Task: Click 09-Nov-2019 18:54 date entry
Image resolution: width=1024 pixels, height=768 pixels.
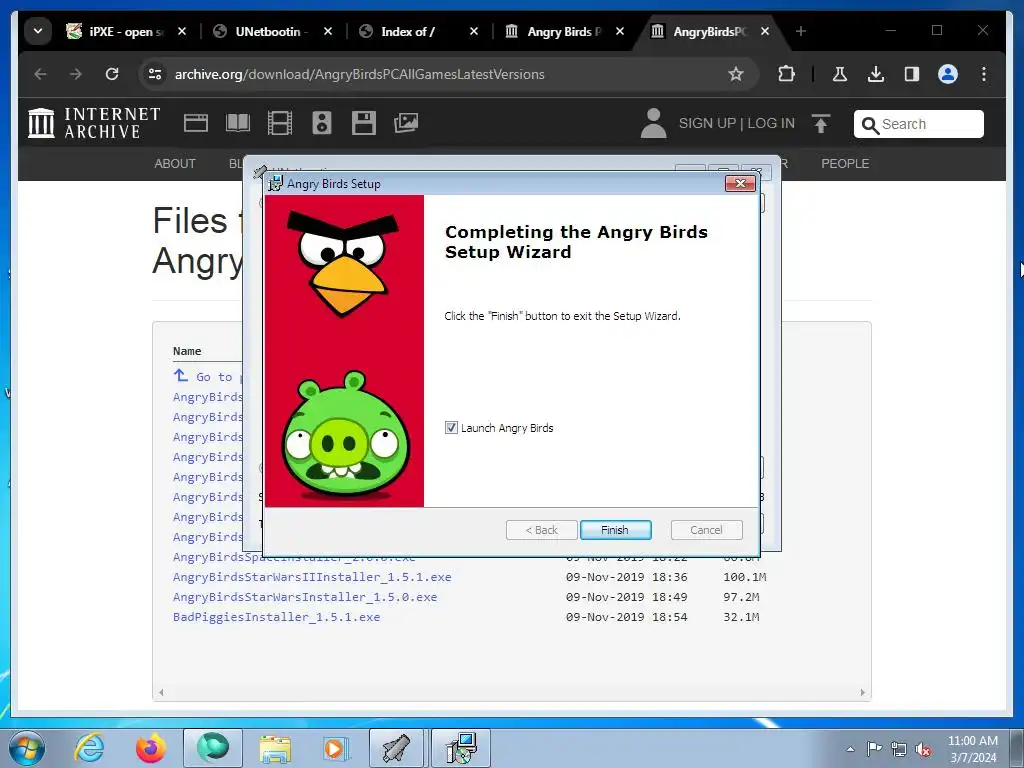Action: click(626, 617)
